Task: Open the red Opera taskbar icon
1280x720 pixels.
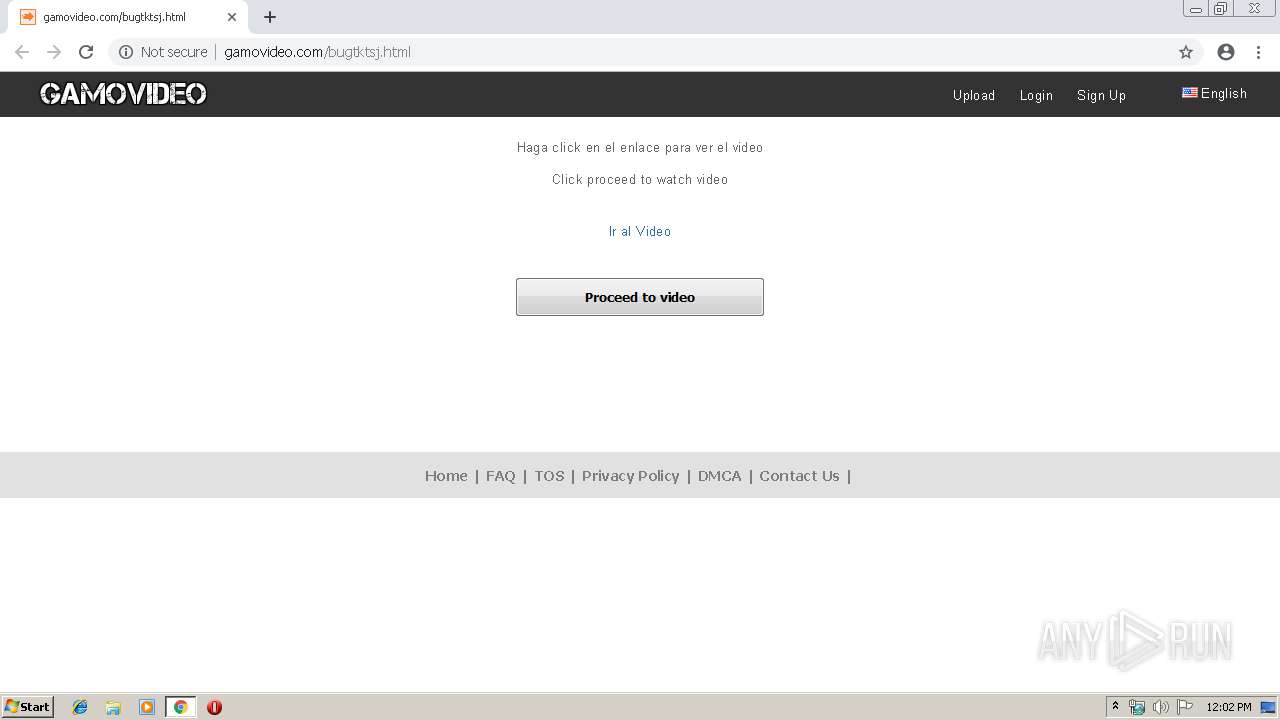Action: (214, 707)
